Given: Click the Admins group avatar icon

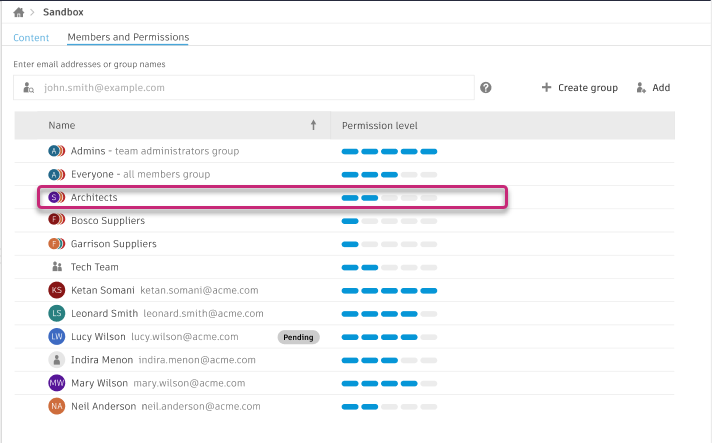Looking at the screenshot, I should tap(56, 151).
